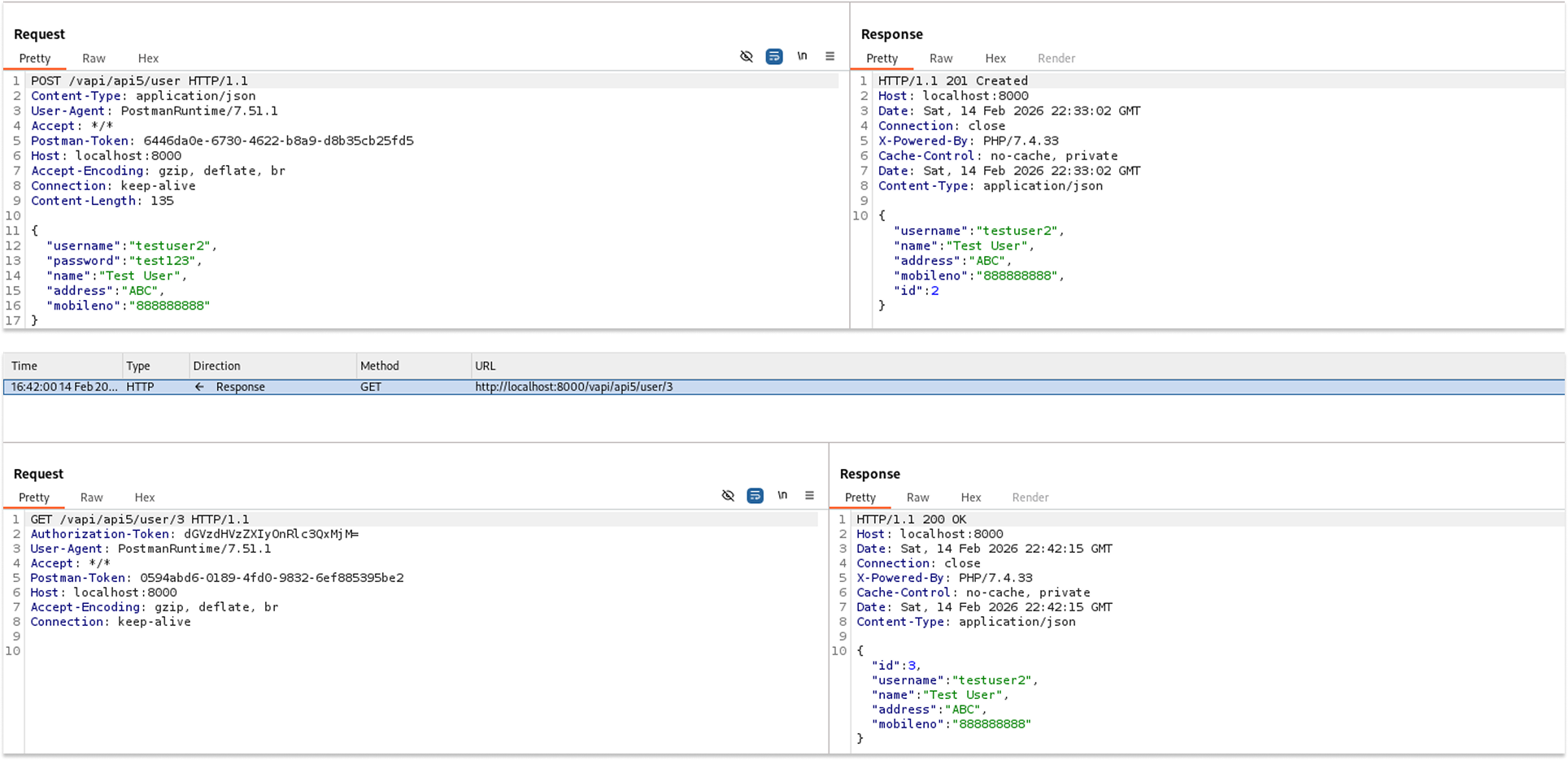The width and height of the screenshot is (1568, 760).
Task: Show \n characters in the bottom Request panel
Action: [782, 495]
